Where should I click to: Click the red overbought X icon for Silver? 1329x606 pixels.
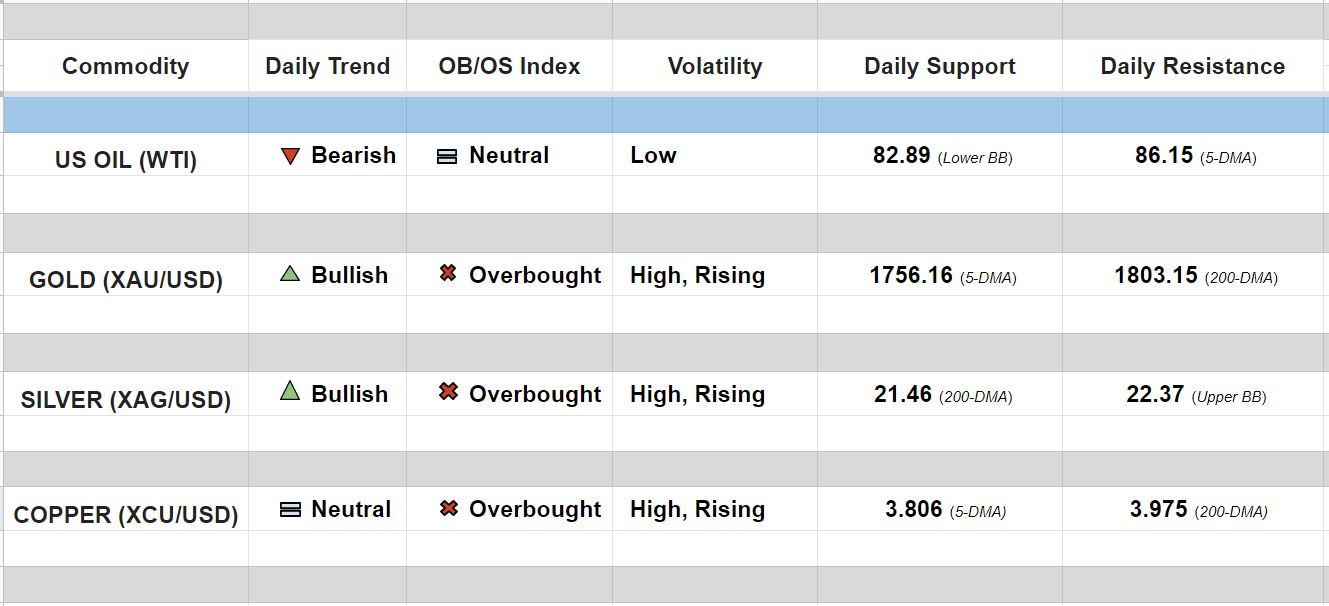[x=448, y=392]
